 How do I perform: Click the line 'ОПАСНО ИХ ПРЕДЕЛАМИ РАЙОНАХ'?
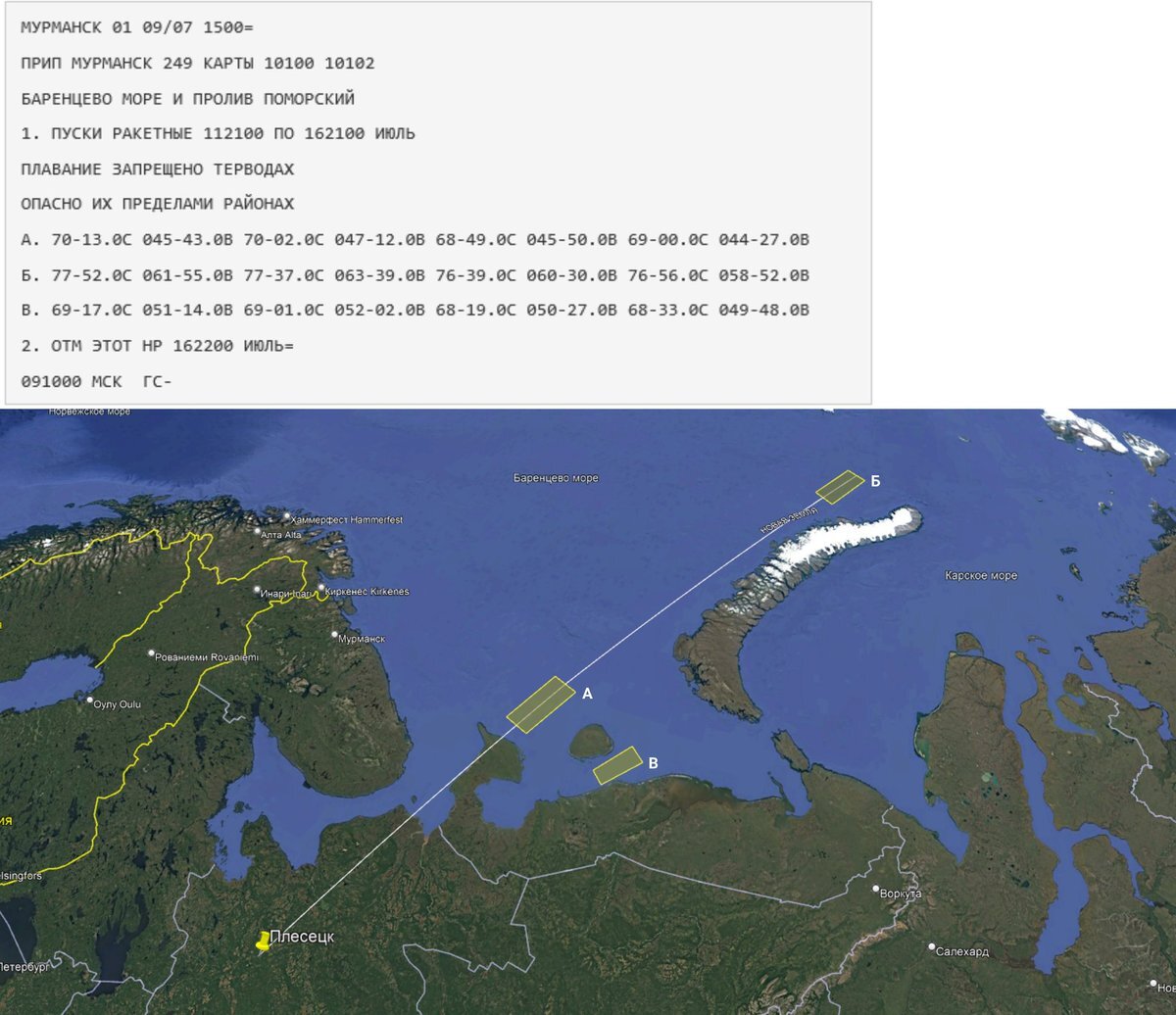(157, 204)
